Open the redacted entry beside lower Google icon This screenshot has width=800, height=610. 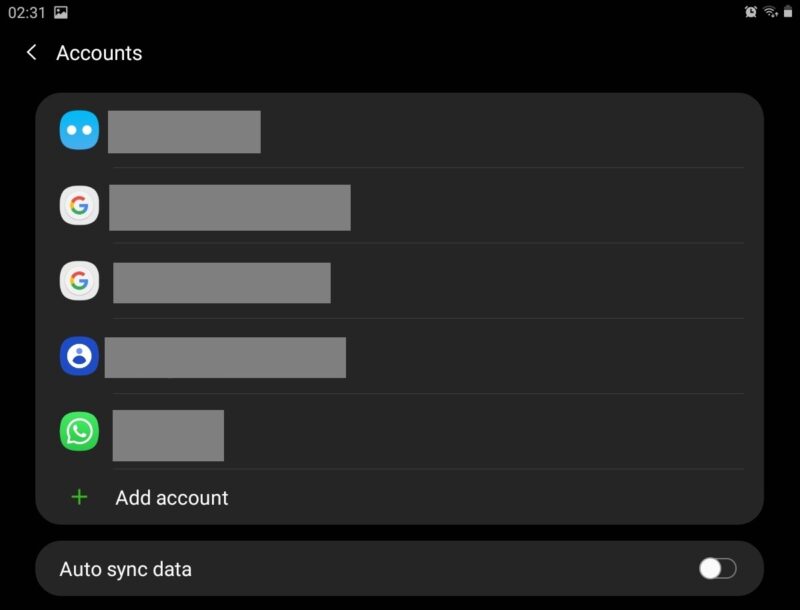point(222,283)
